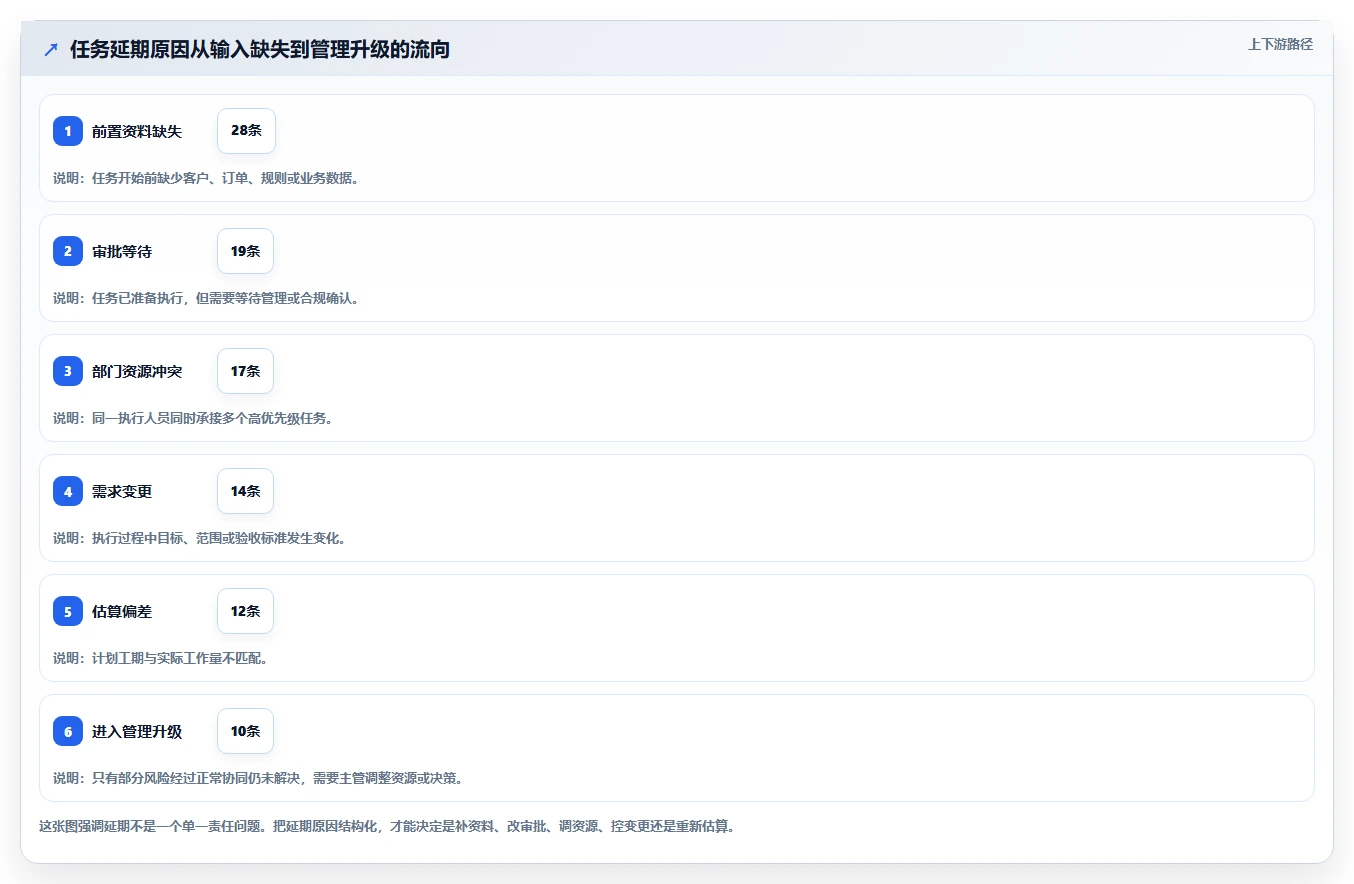Image resolution: width=1354 pixels, height=884 pixels.
Task: Select the 17条 count pill
Action: pos(245,371)
